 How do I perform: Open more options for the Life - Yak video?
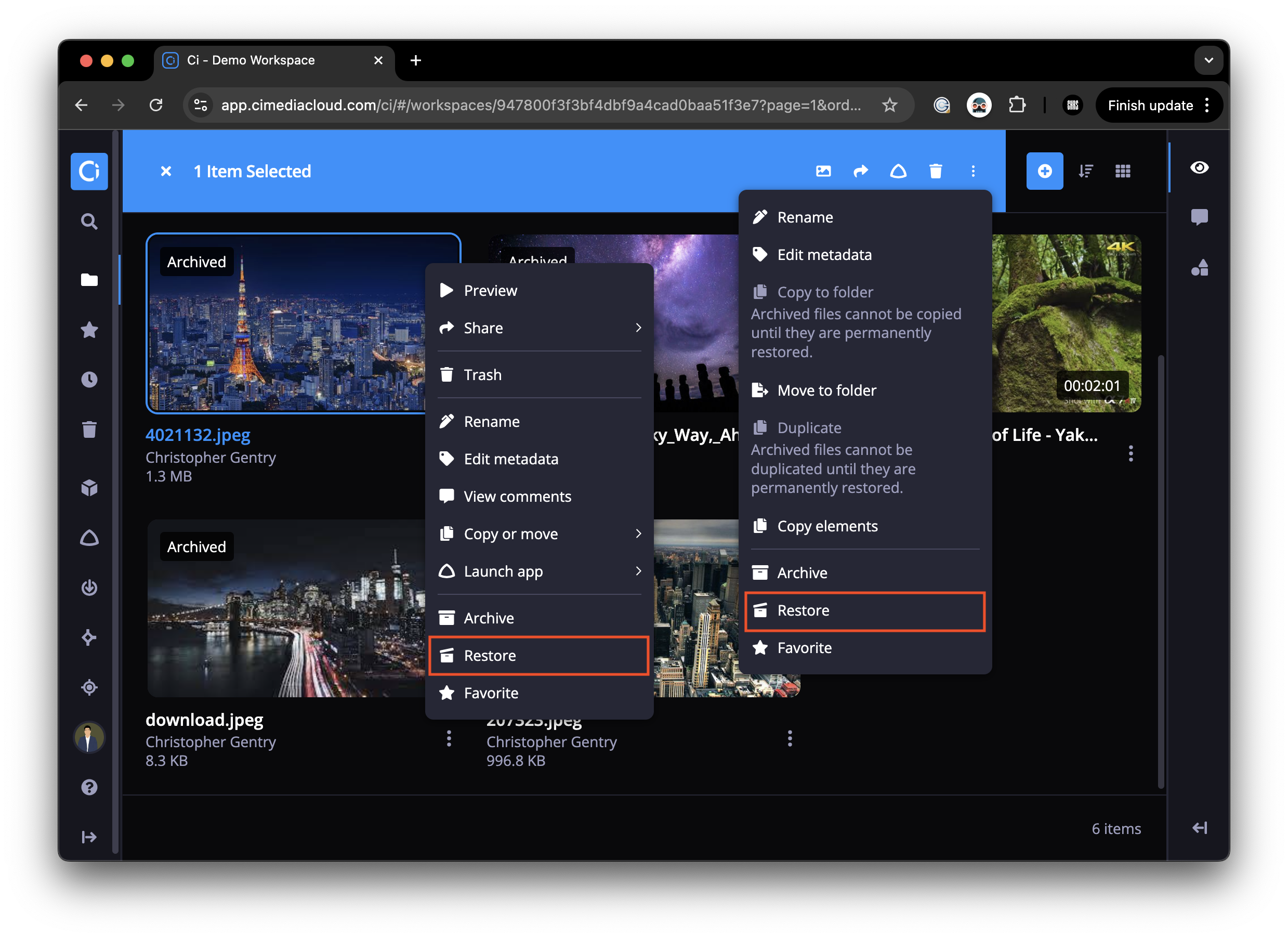pos(1131,453)
